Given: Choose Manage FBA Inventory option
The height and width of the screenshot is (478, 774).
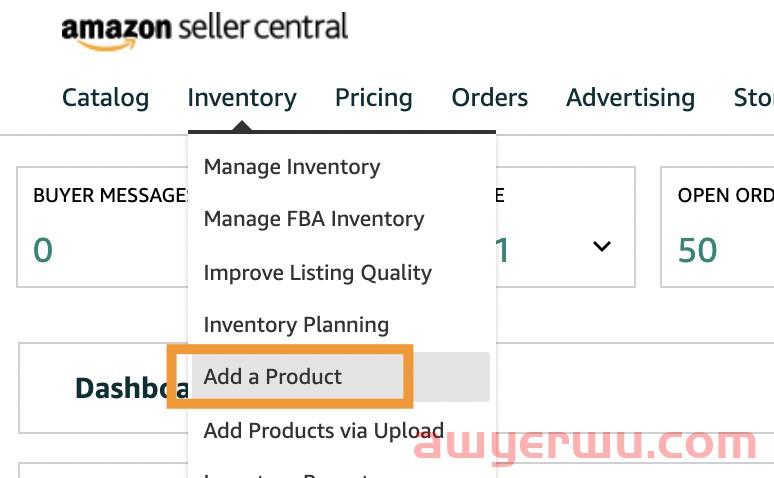Looking at the screenshot, I should tap(314, 219).
